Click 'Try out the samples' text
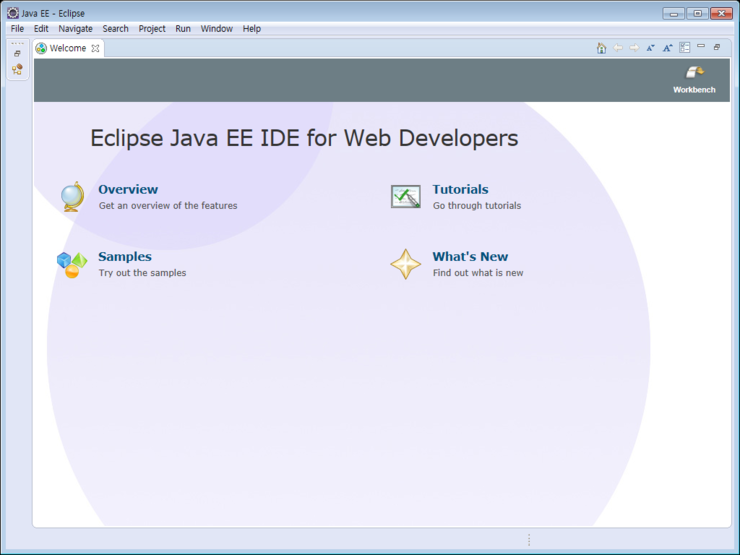 coord(143,273)
